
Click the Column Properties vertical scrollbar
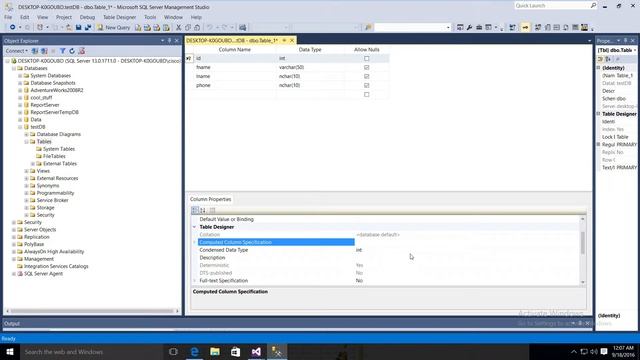(x=582, y=250)
